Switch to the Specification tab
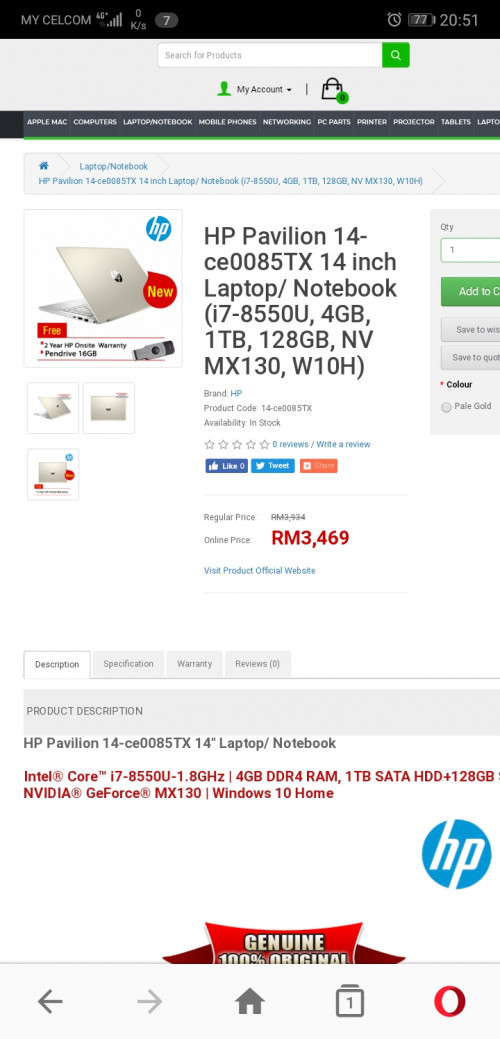This screenshot has width=500, height=1039. (128, 664)
